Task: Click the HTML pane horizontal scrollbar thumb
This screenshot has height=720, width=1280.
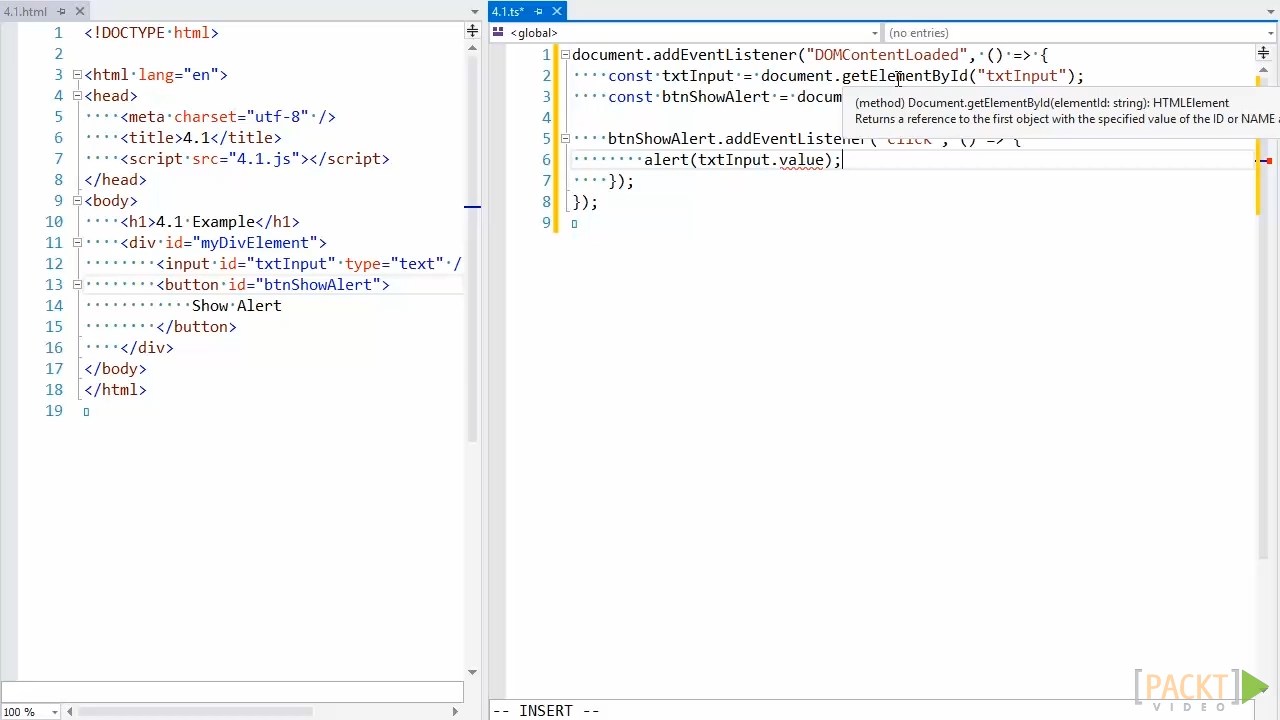Action: pos(195,712)
